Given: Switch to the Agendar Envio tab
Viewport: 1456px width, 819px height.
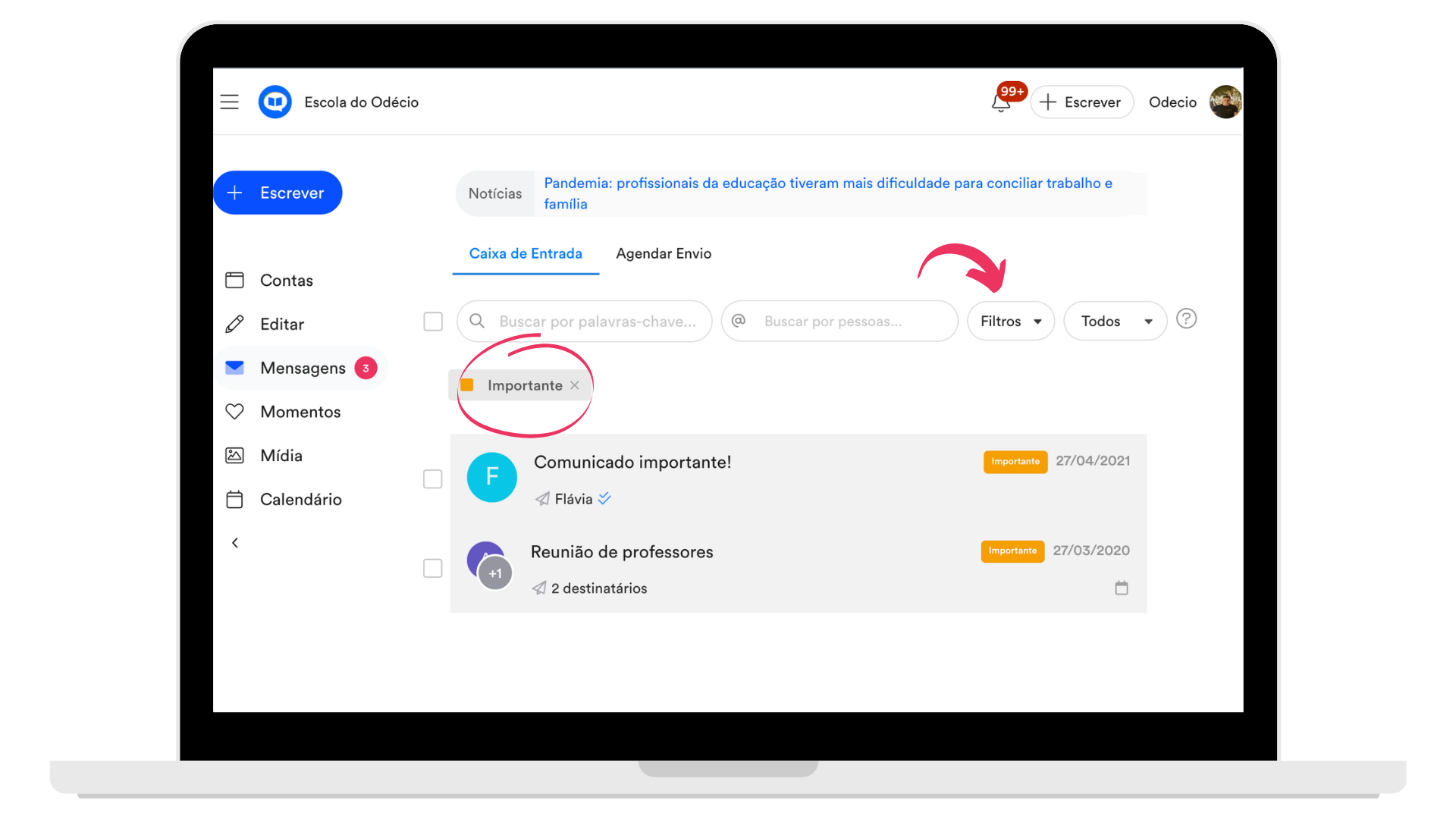Looking at the screenshot, I should pyautogui.click(x=664, y=254).
